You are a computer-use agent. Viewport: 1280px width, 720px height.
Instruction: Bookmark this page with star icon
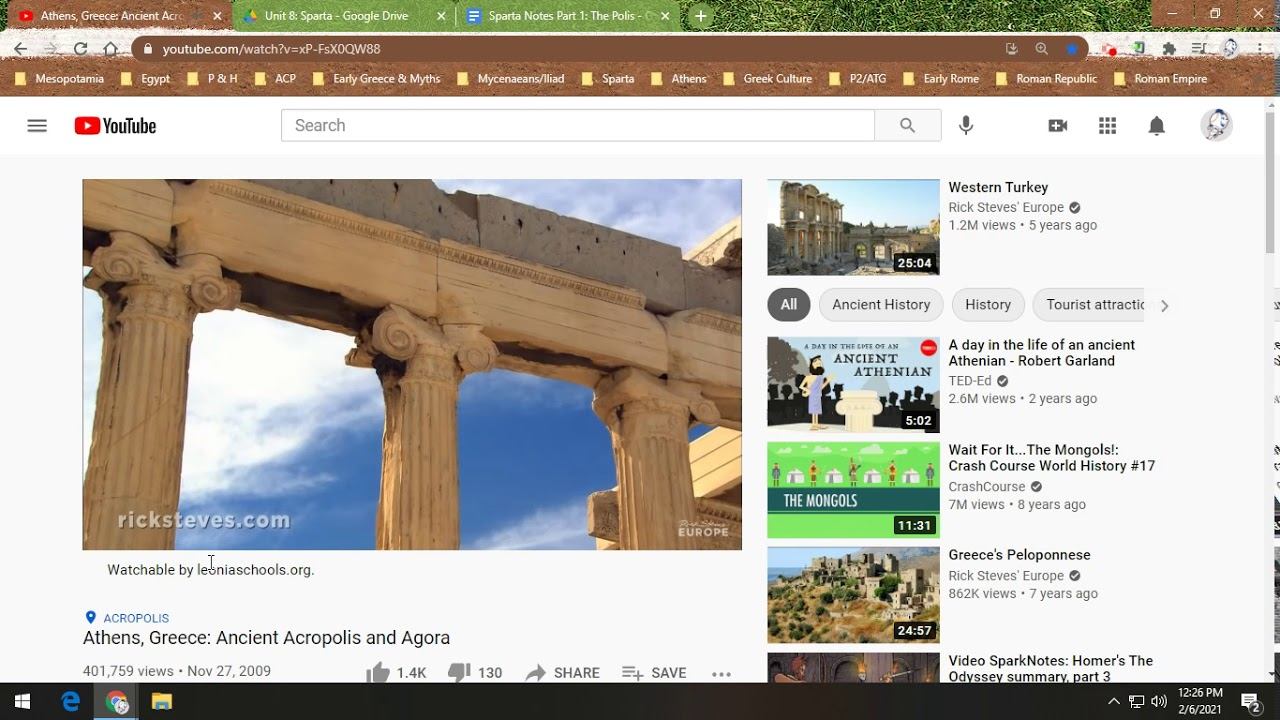(1072, 48)
